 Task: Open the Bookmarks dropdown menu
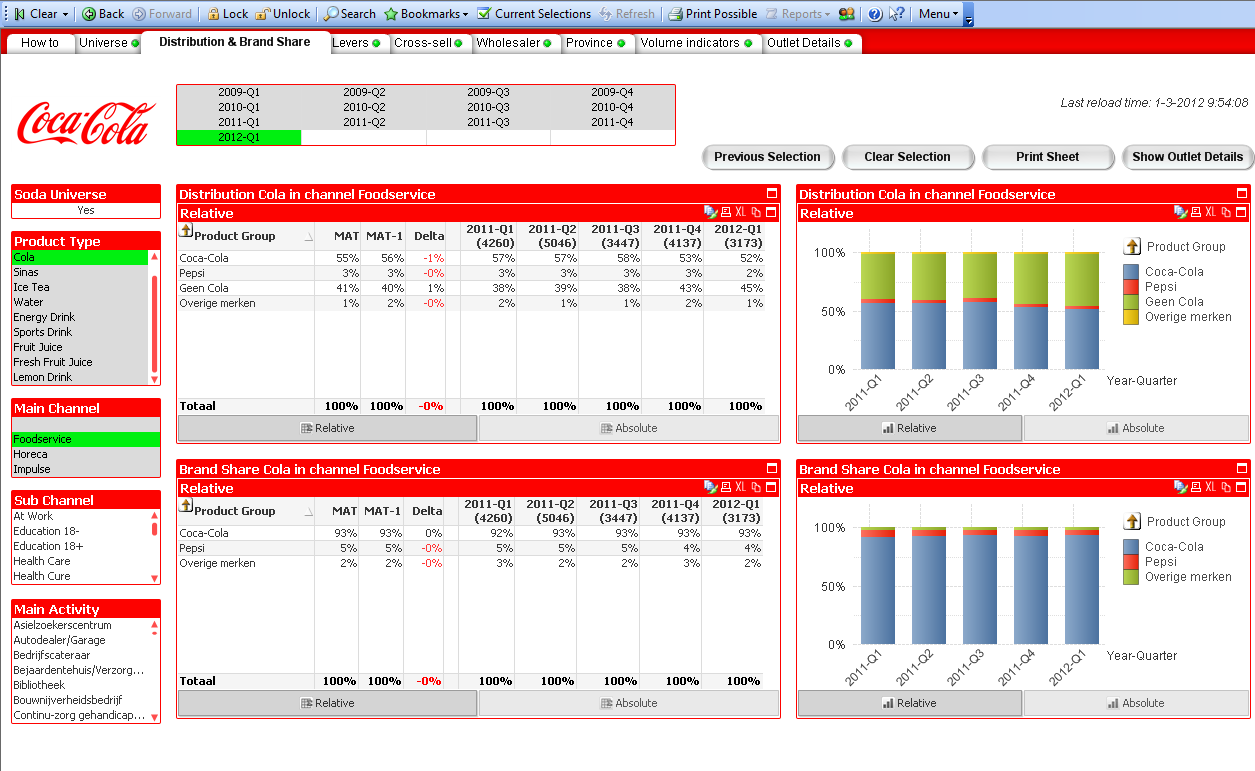click(426, 14)
